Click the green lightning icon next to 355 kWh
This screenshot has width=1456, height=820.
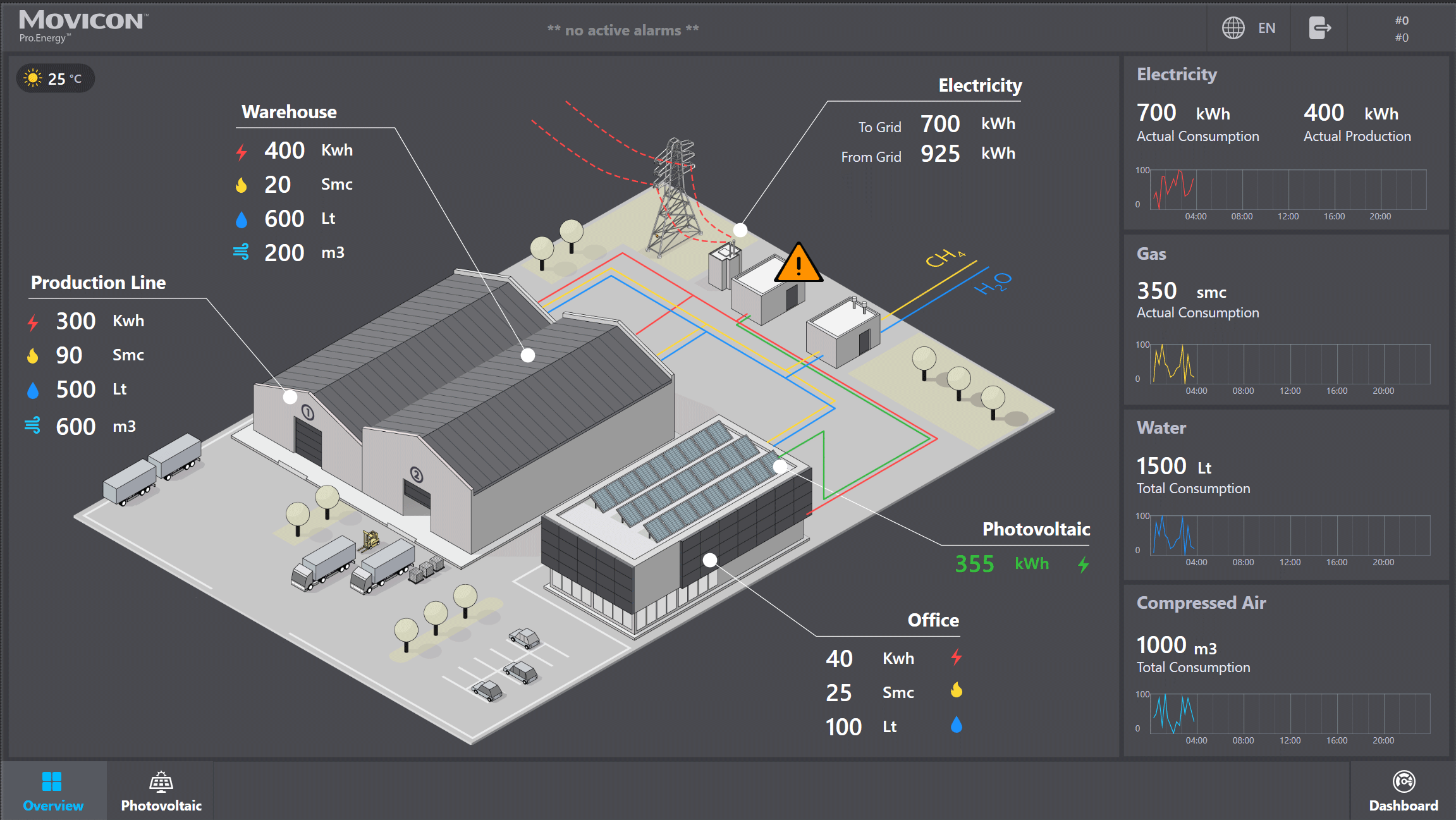1082,563
